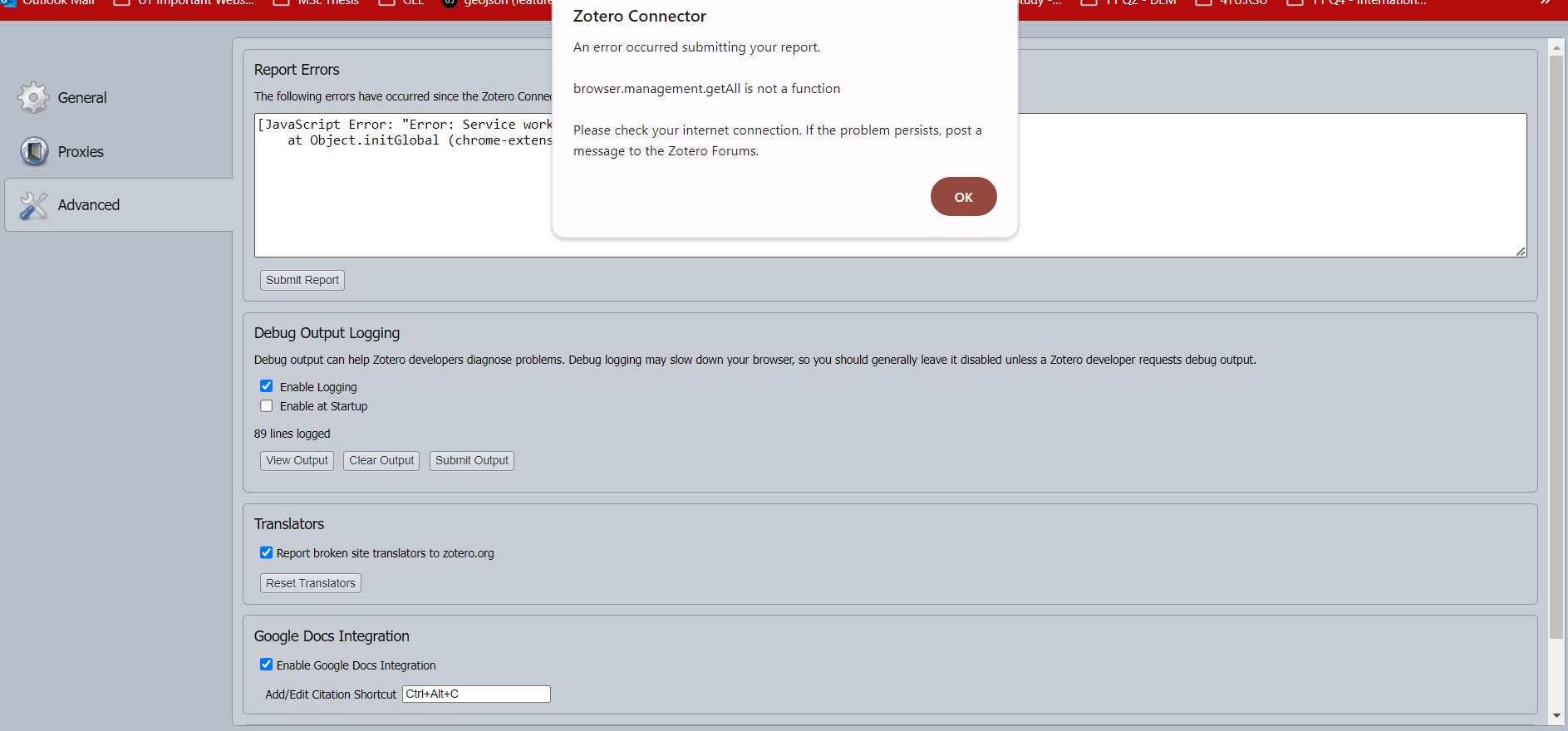Image resolution: width=1568 pixels, height=731 pixels.
Task: Click the "at Object.initGlobal" log line
Action: click(x=420, y=140)
